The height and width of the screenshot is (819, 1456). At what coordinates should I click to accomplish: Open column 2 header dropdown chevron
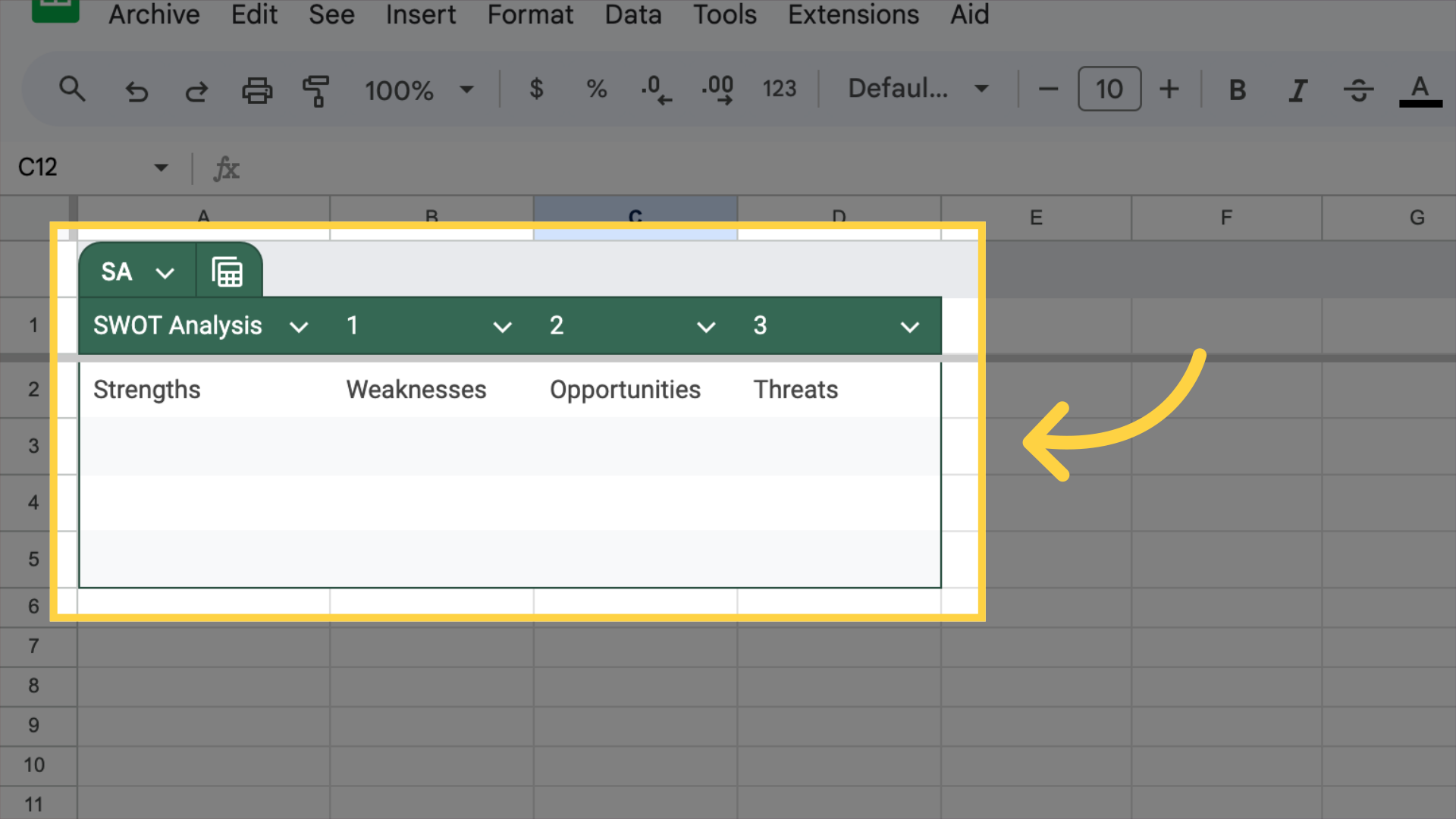tap(706, 327)
